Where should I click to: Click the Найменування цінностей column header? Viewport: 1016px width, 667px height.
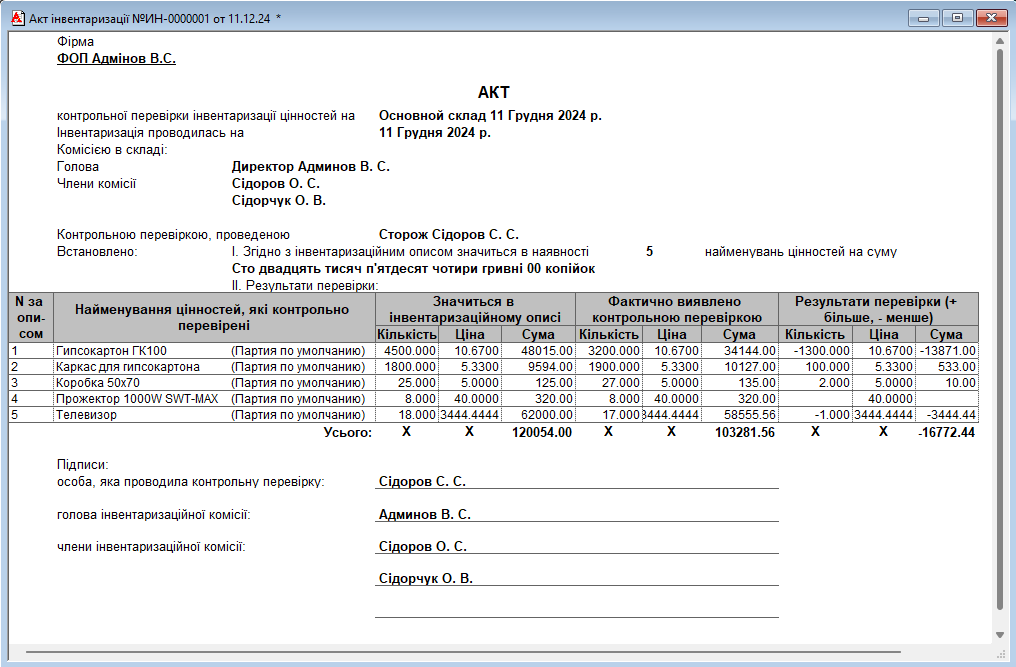tap(214, 318)
